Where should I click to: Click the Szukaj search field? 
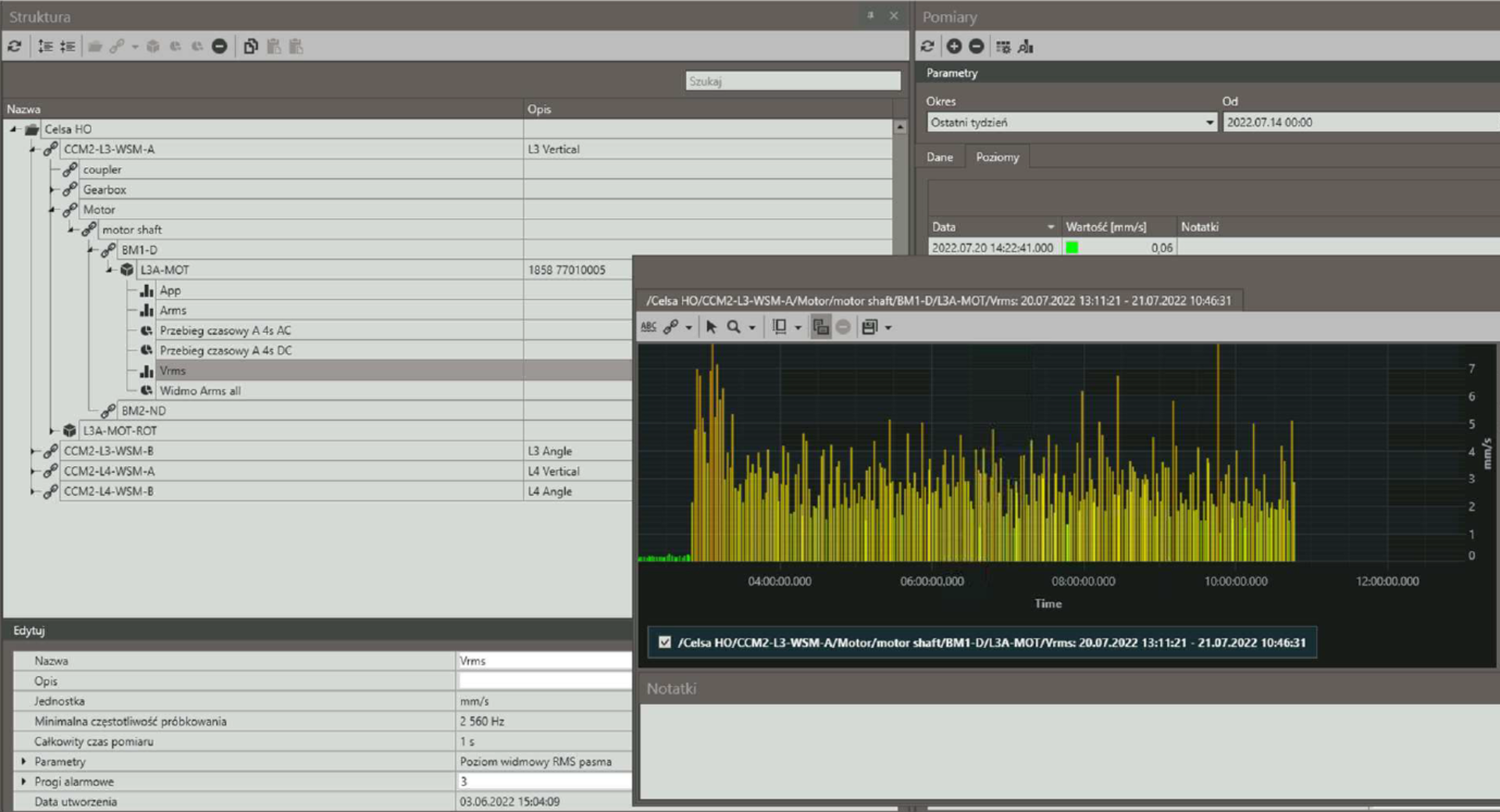click(792, 81)
